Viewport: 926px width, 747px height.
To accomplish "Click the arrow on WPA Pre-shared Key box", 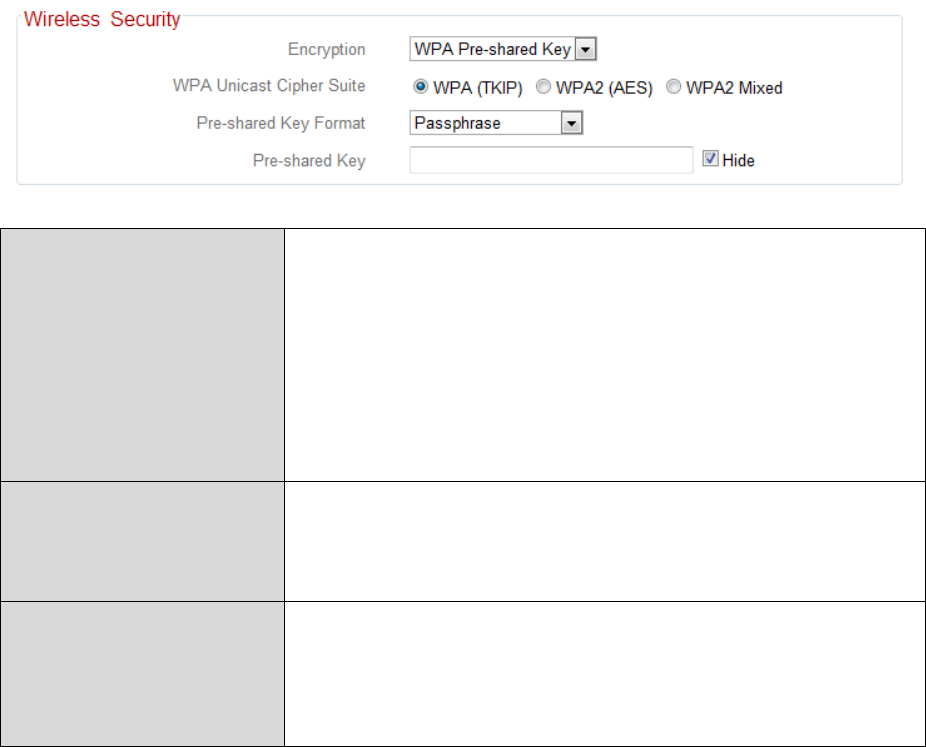I will click(x=587, y=49).
